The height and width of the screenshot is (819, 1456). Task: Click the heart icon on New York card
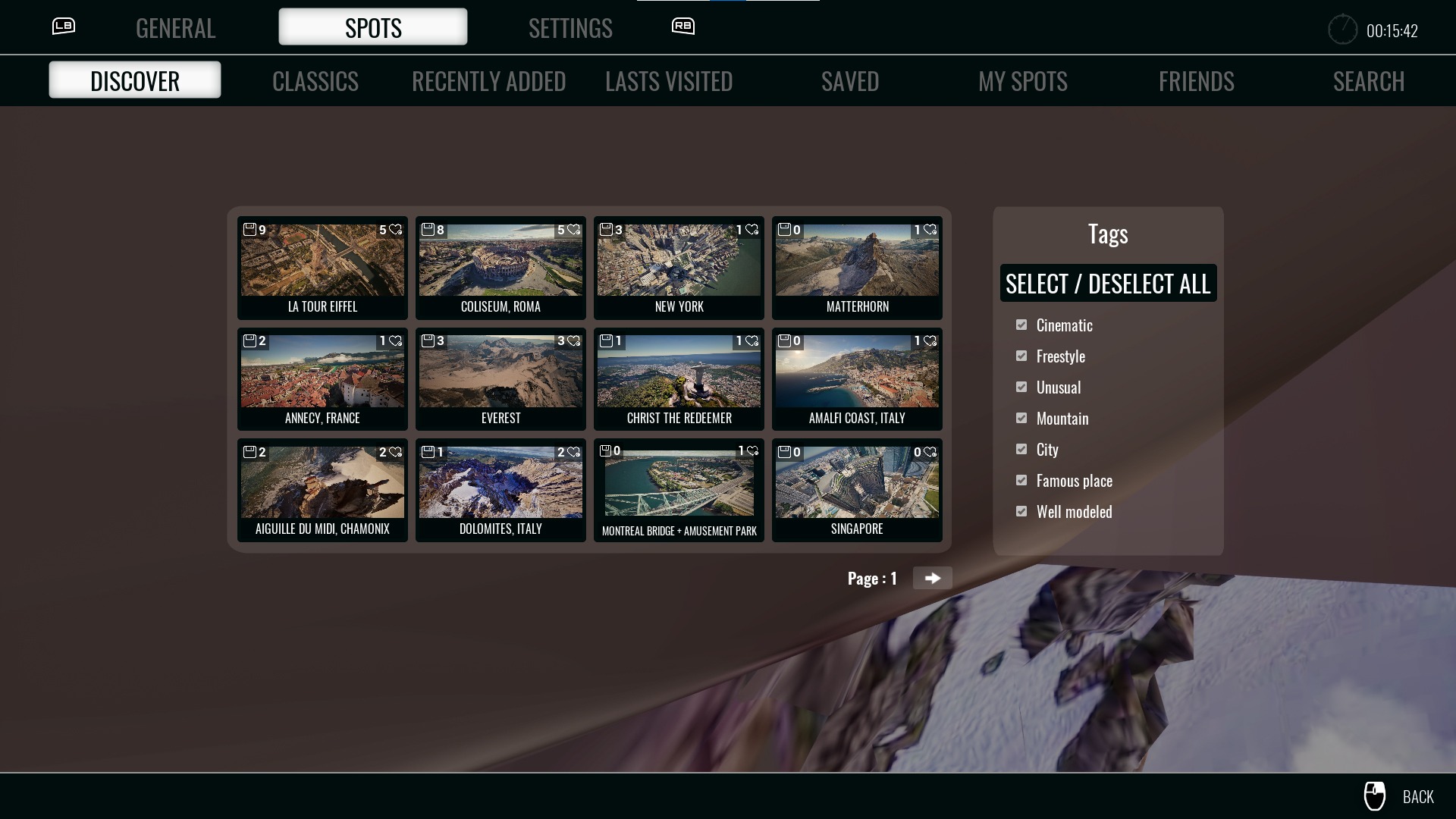pyautogui.click(x=752, y=229)
